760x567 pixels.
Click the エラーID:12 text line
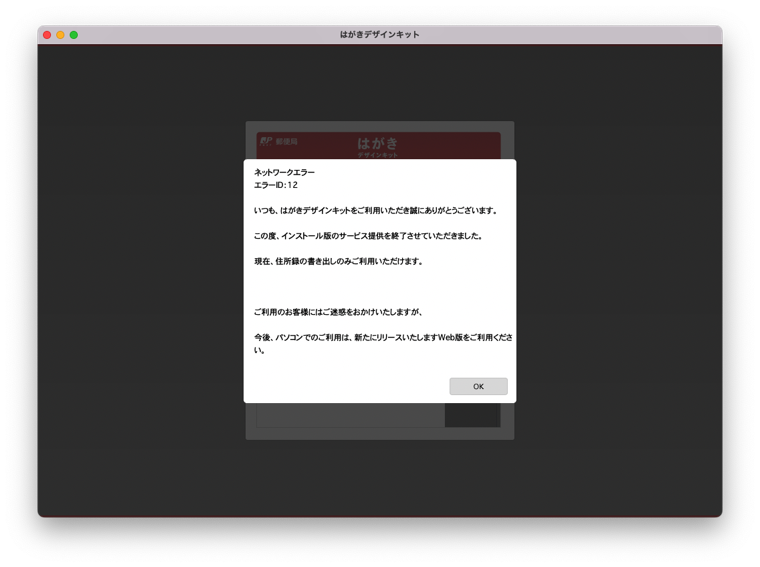click(x=276, y=185)
